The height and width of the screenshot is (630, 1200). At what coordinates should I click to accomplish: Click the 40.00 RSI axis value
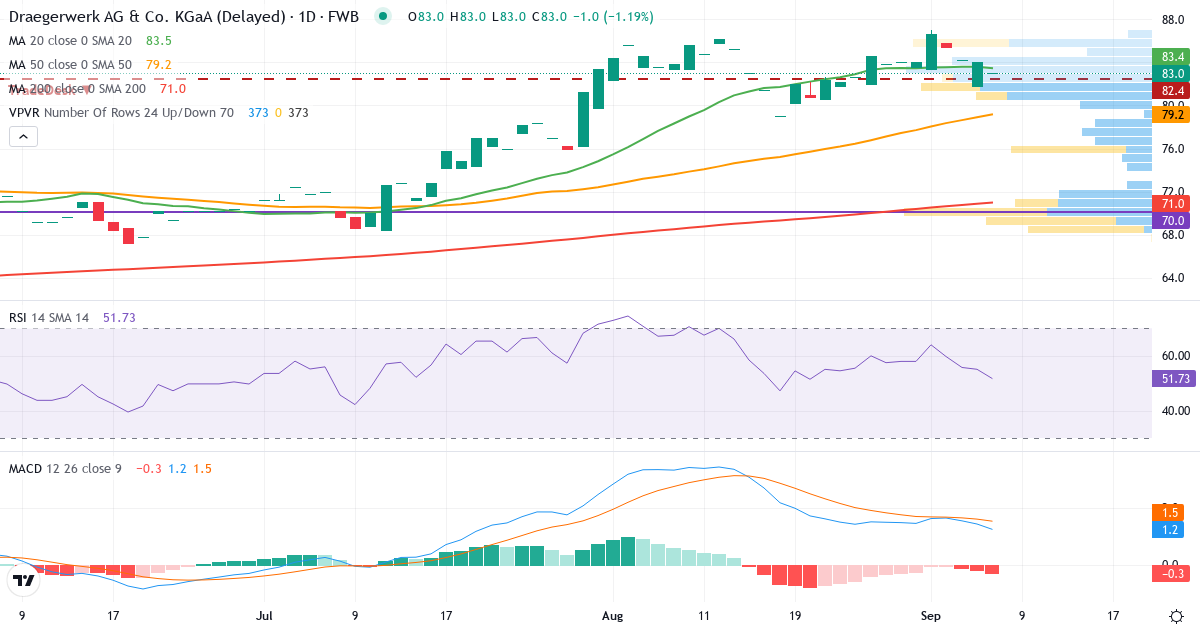tap(1175, 410)
